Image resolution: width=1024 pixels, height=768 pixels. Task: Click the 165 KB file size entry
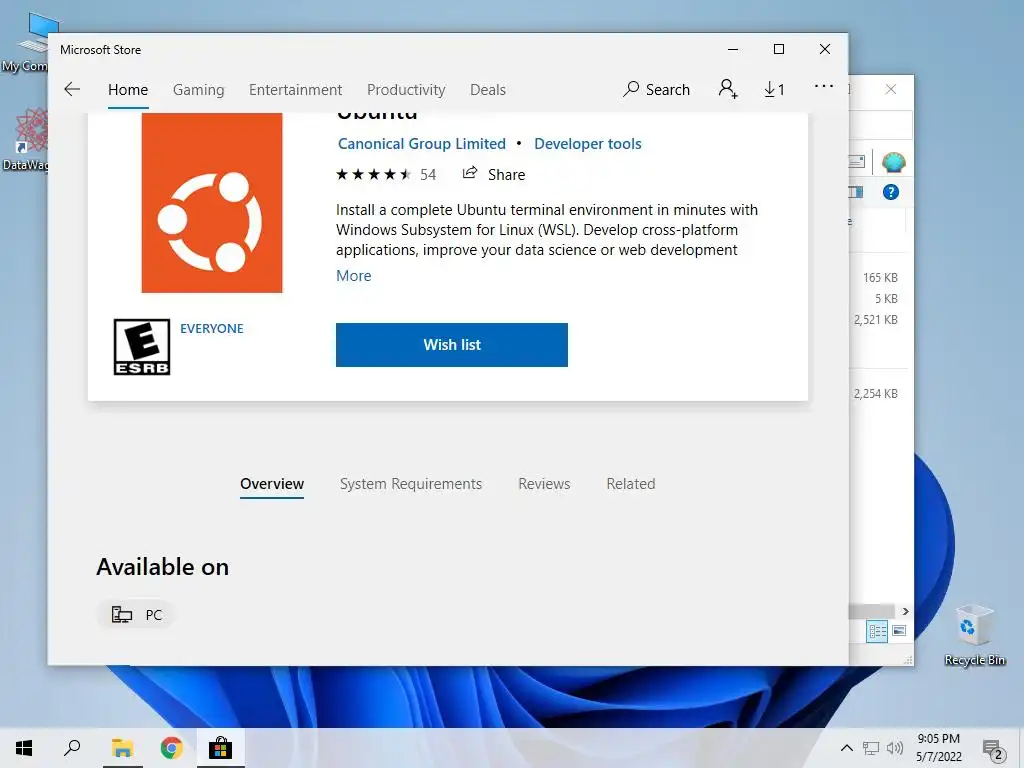880,278
